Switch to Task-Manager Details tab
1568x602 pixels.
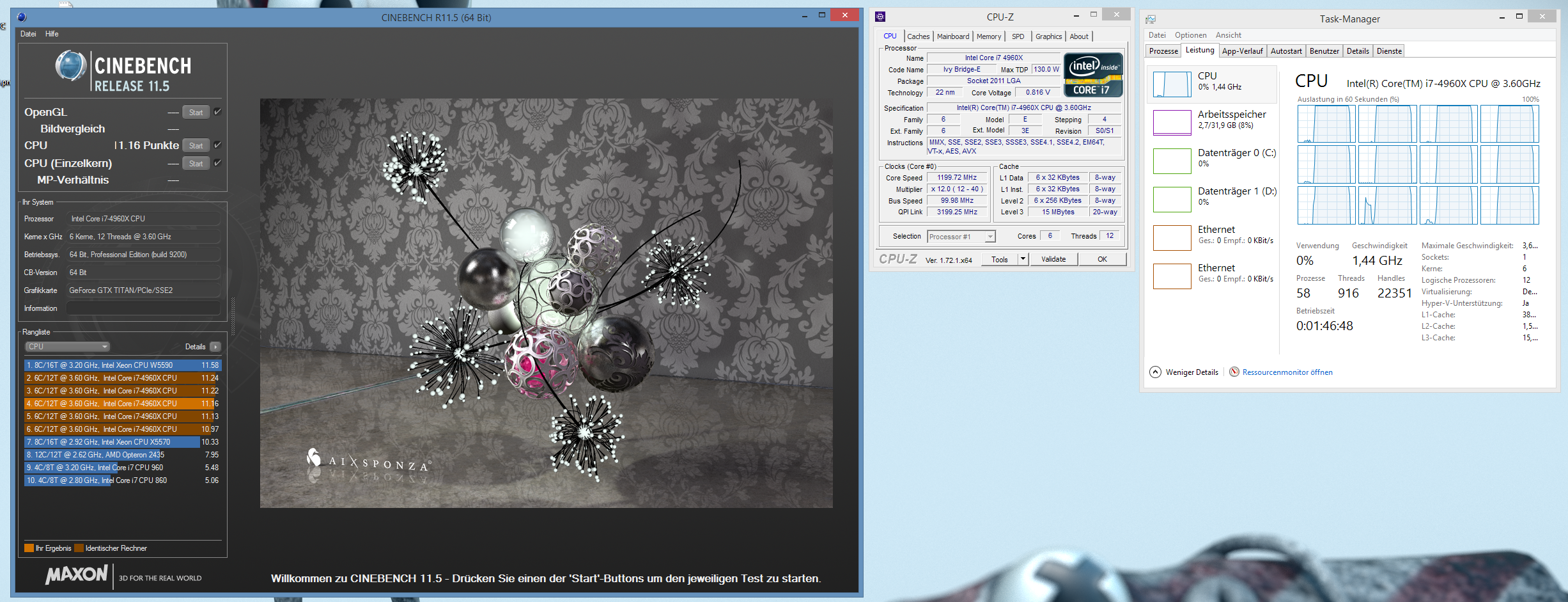pos(1358,51)
